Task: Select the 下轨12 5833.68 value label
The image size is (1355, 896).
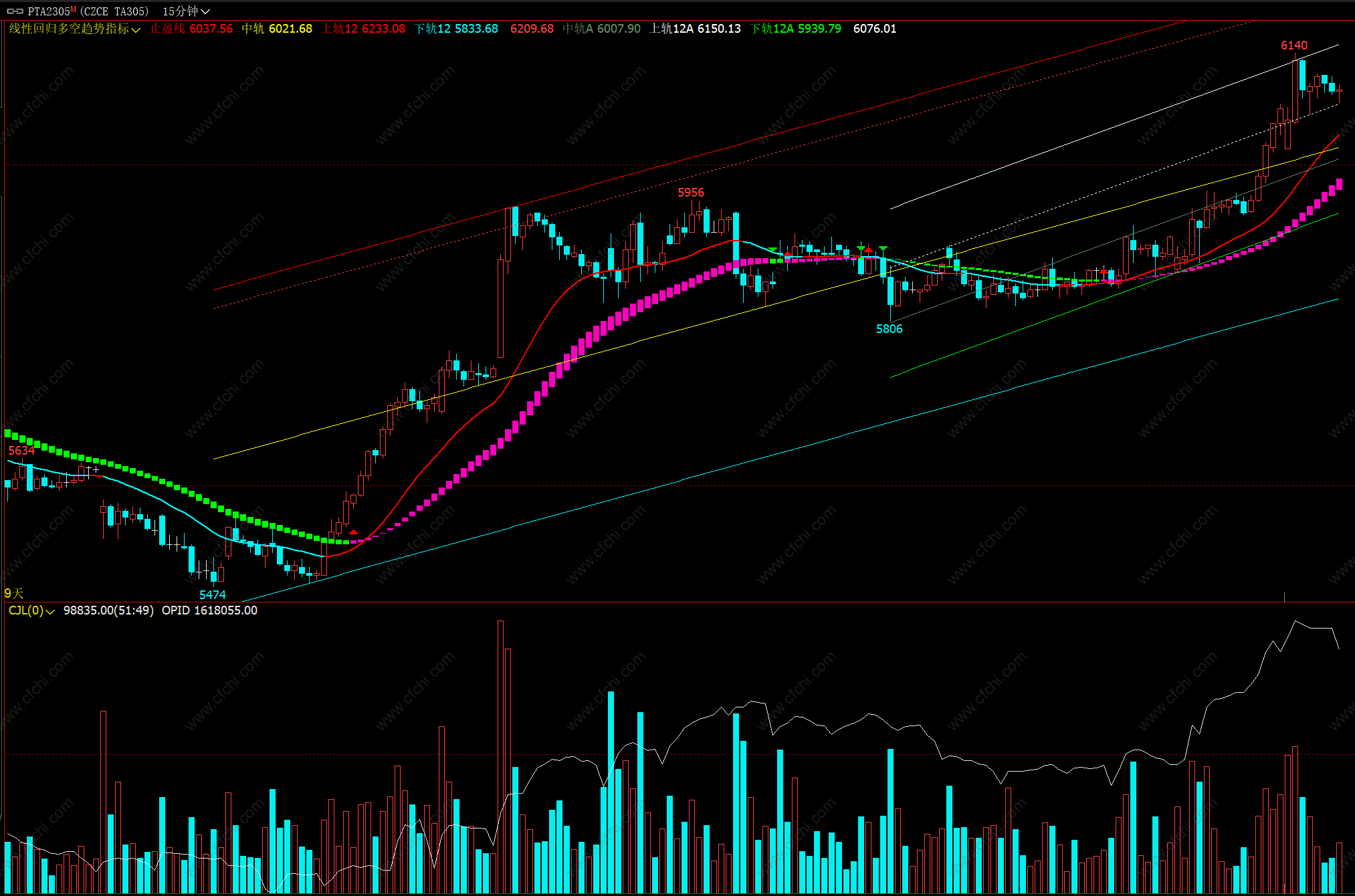Action: 456,29
